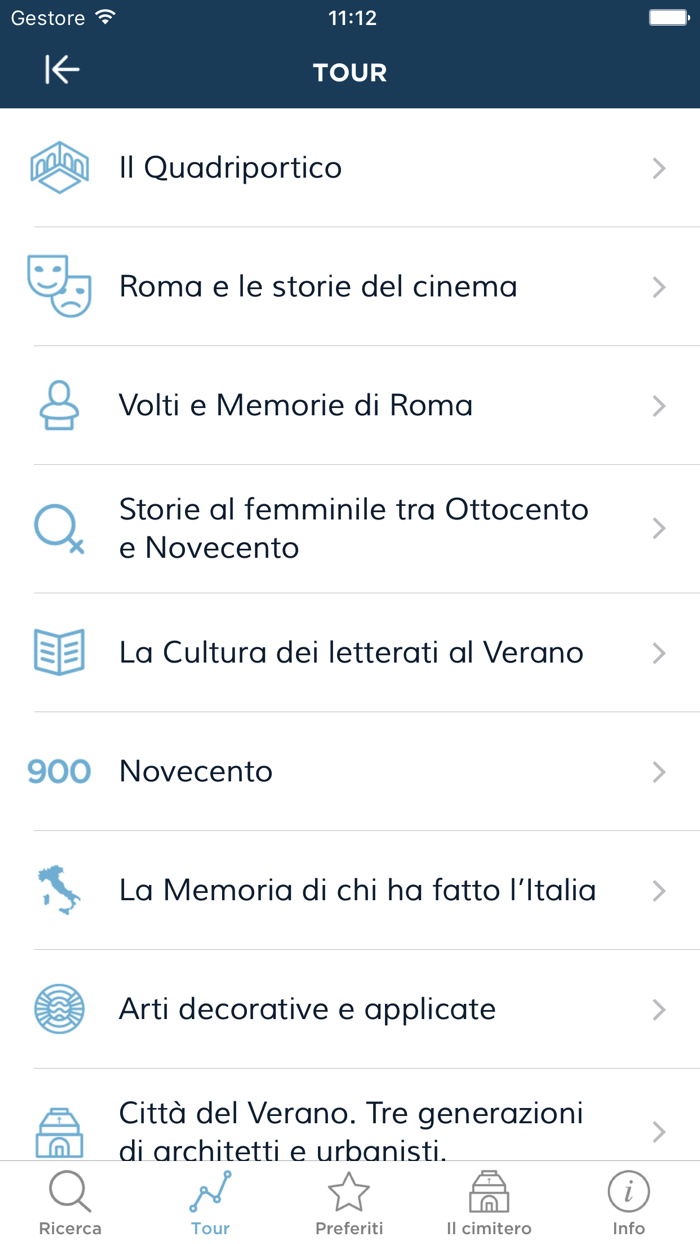
Task: Click the 900 icon for the Novecento tour
Action: pyautogui.click(x=59, y=771)
